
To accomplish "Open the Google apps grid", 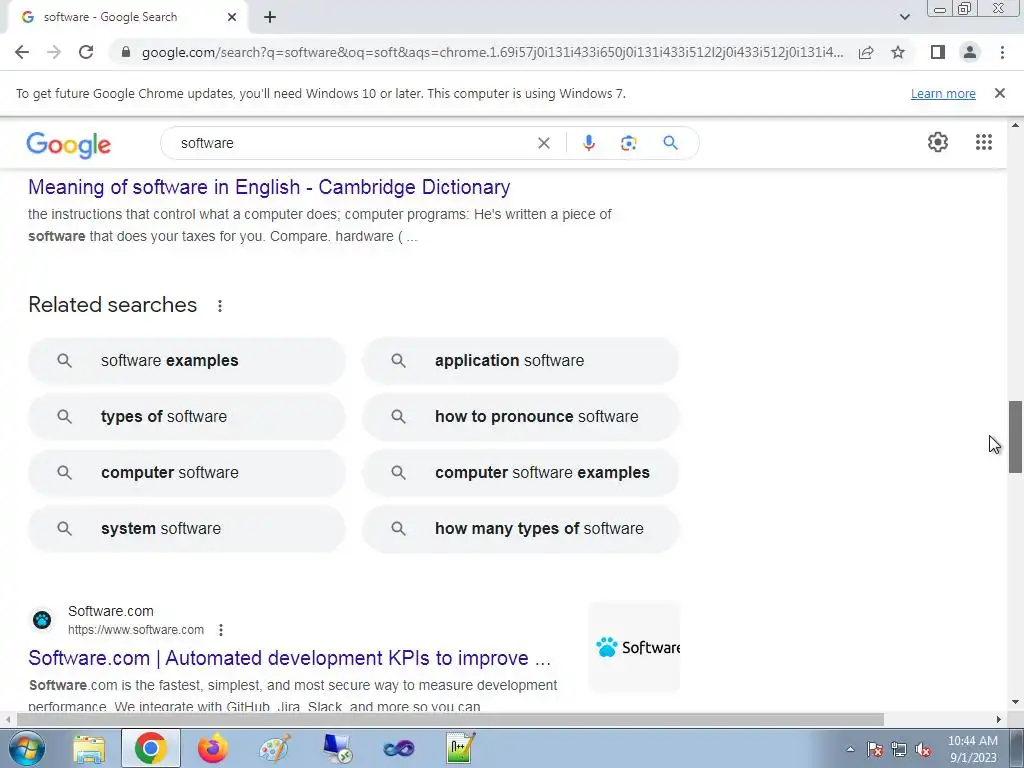I will [984, 142].
